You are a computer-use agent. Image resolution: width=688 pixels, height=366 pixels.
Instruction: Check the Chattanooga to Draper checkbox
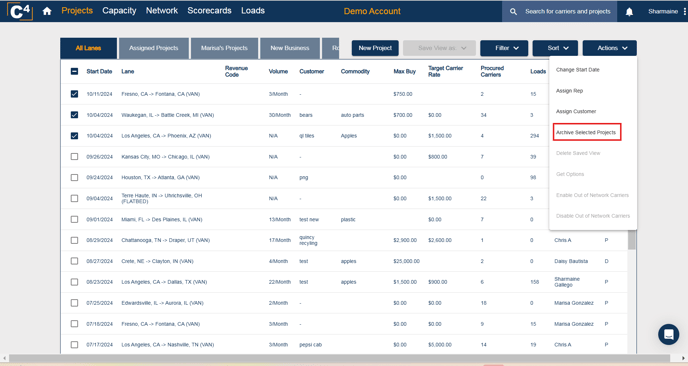75,240
